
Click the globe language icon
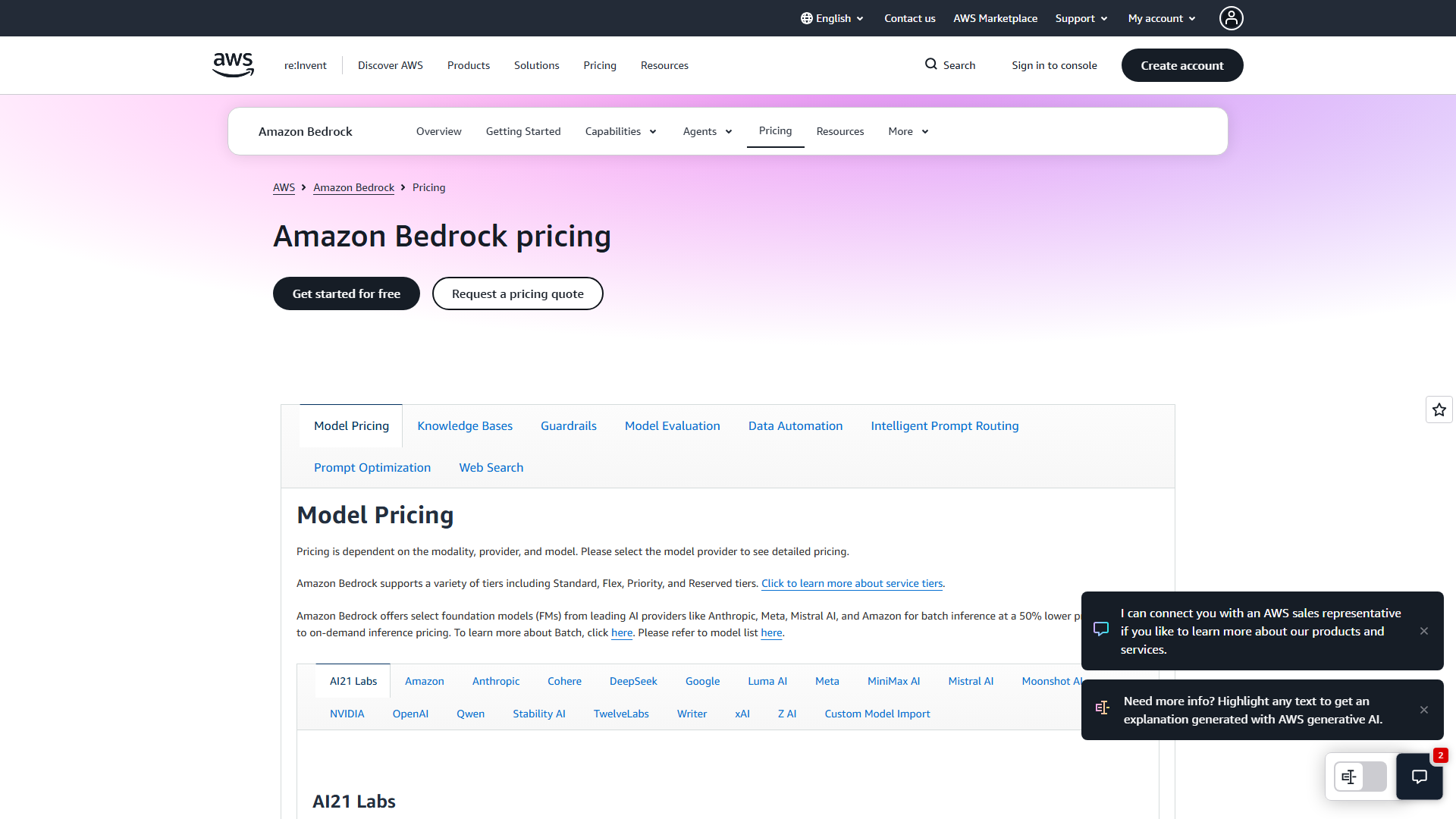pos(806,18)
